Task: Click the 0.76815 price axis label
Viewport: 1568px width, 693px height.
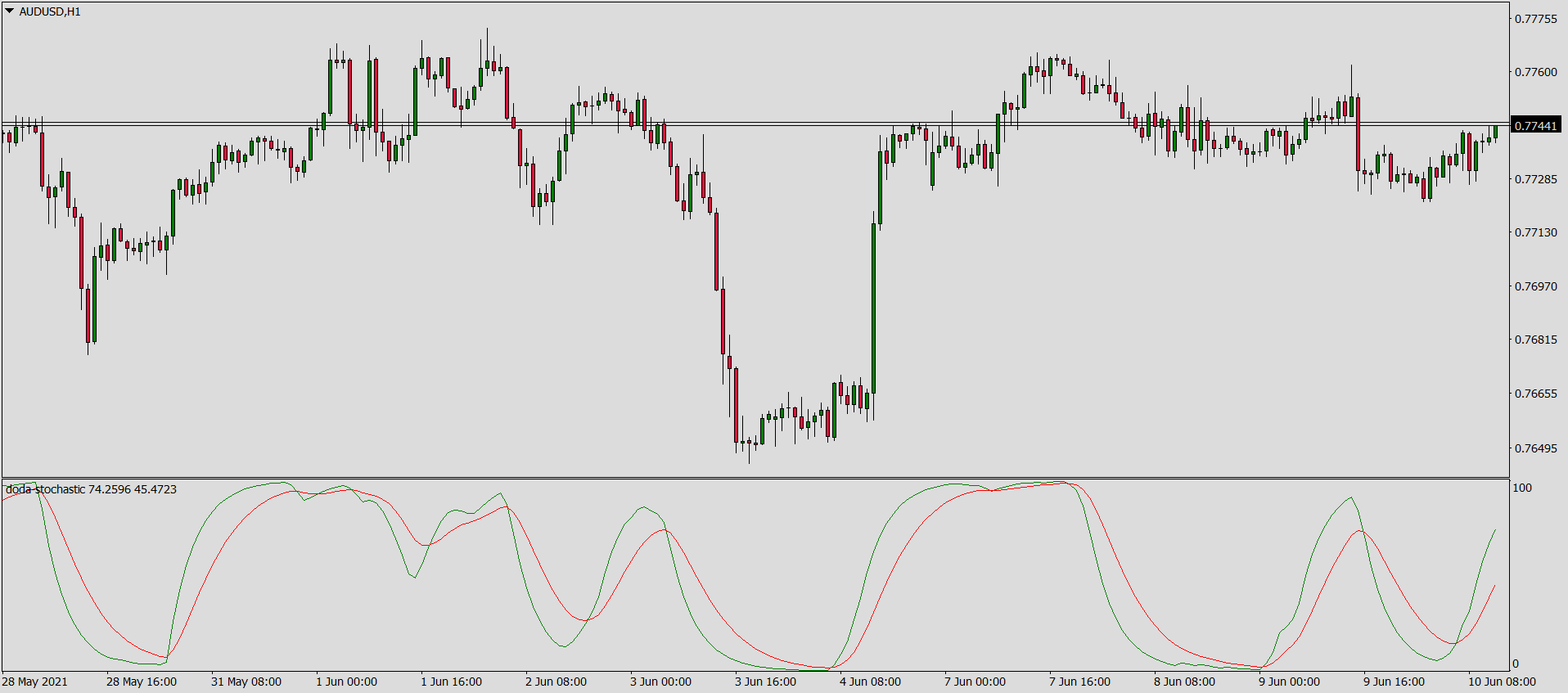Action: [1536, 340]
